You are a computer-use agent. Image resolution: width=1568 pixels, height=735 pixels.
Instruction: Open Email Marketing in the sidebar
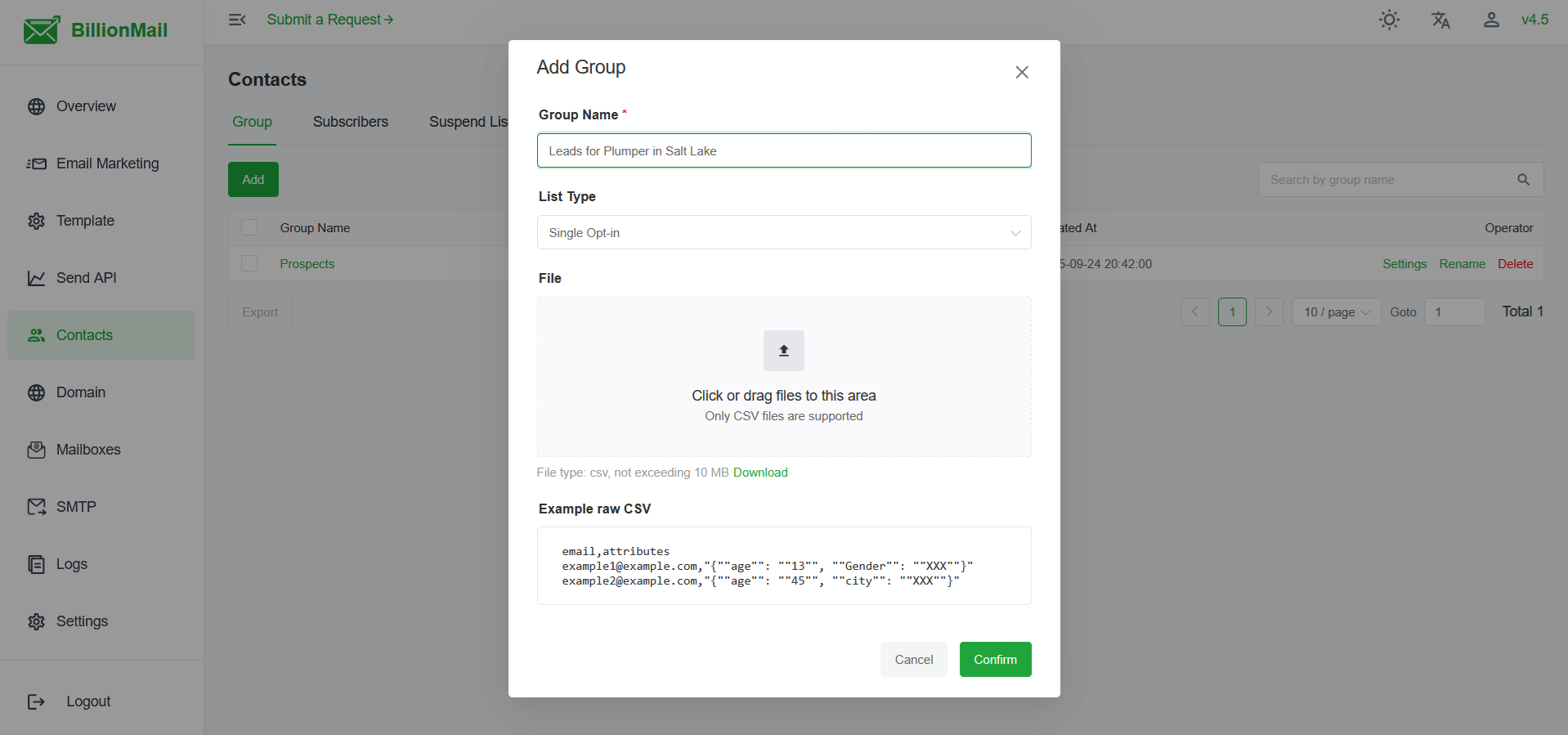(x=101, y=164)
